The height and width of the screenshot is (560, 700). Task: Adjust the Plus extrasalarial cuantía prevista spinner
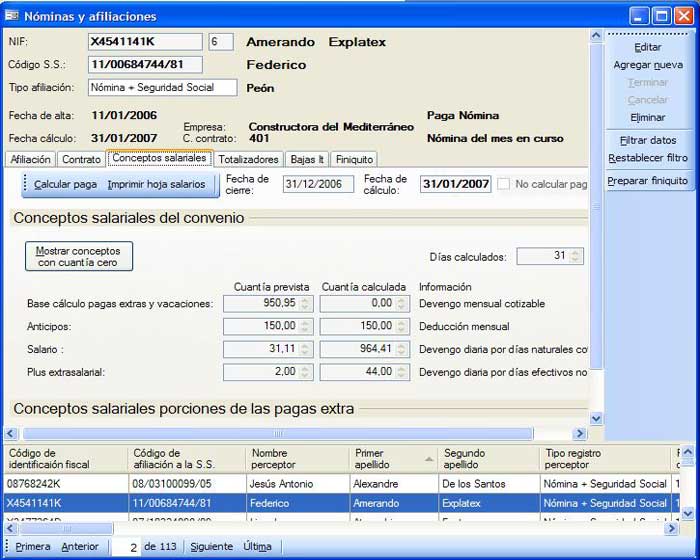(x=305, y=372)
